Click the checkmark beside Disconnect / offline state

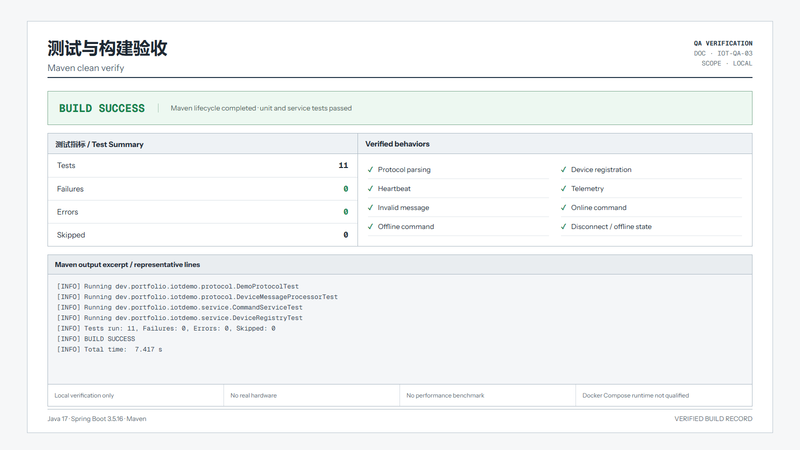[x=564, y=227]
